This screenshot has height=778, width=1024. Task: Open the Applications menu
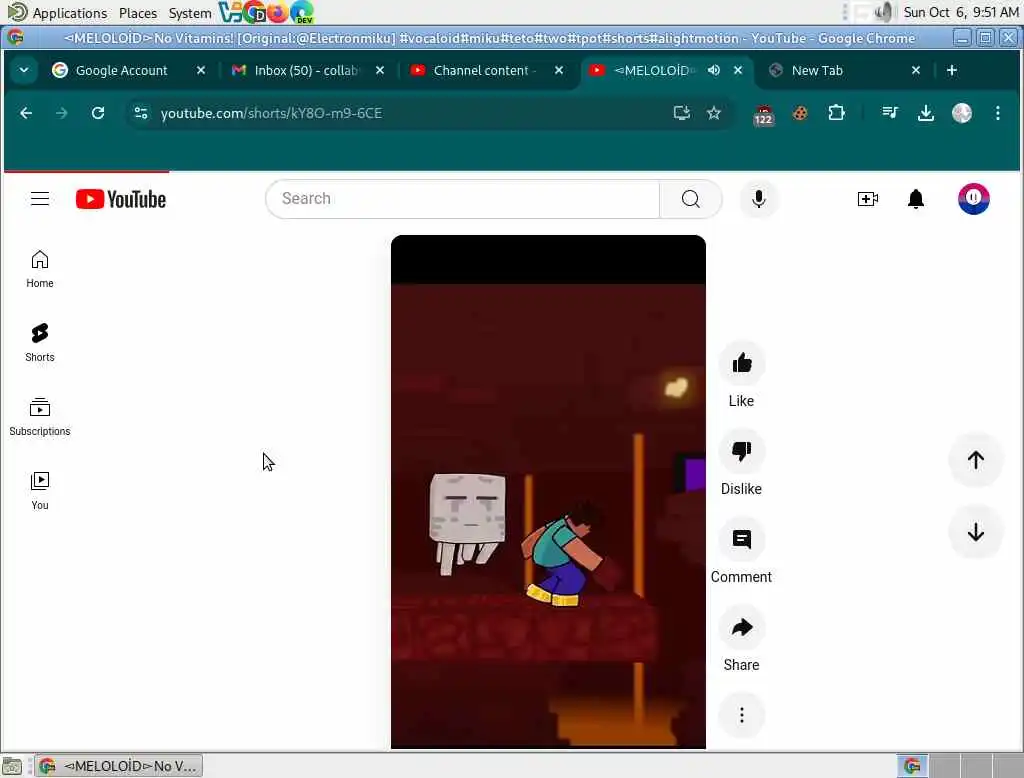pyautogui.click(x=69, y=12)
